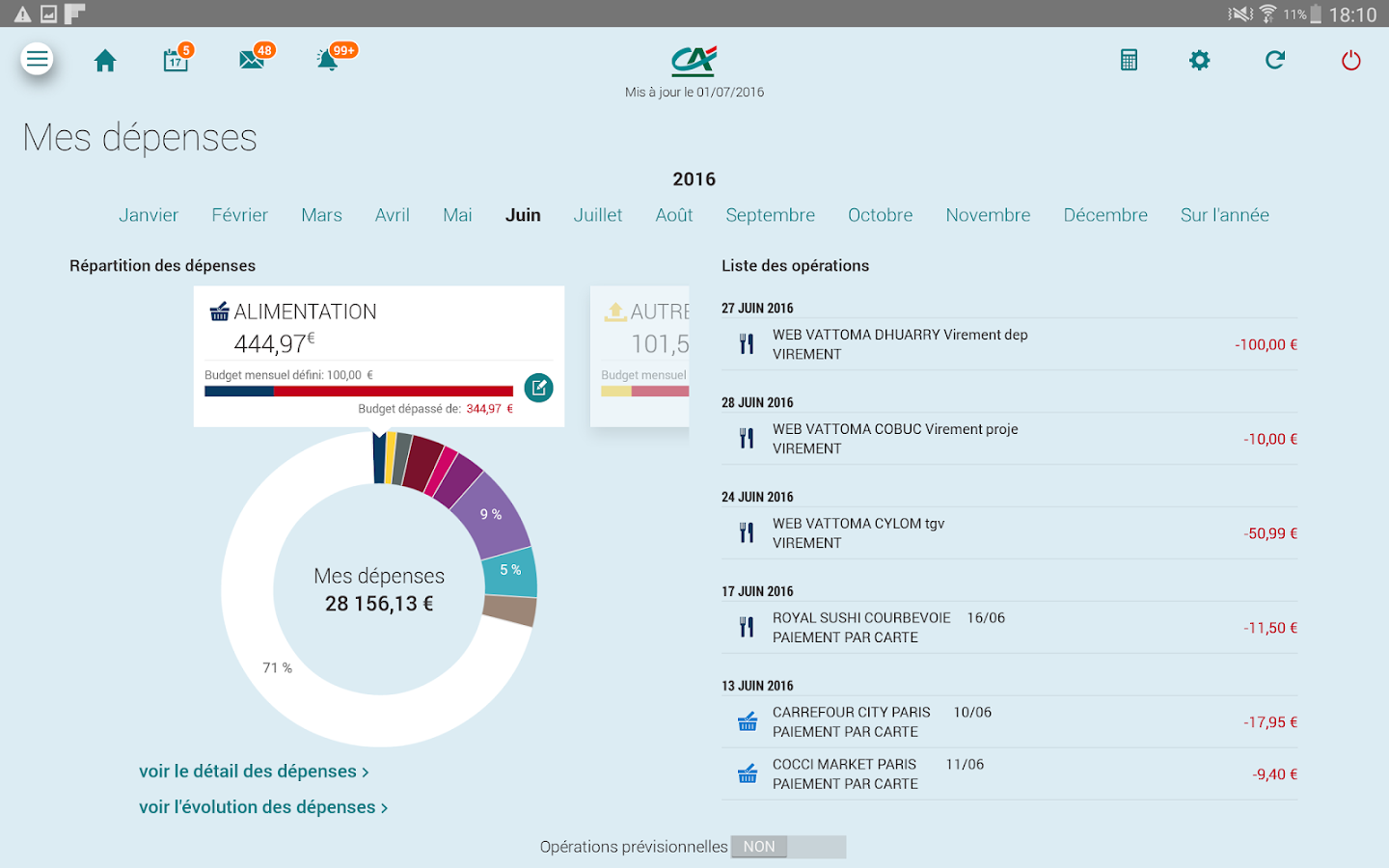This screenshot has height=868, width=1389.
Task: Open the settings gear
Action: pos(1199,60)
